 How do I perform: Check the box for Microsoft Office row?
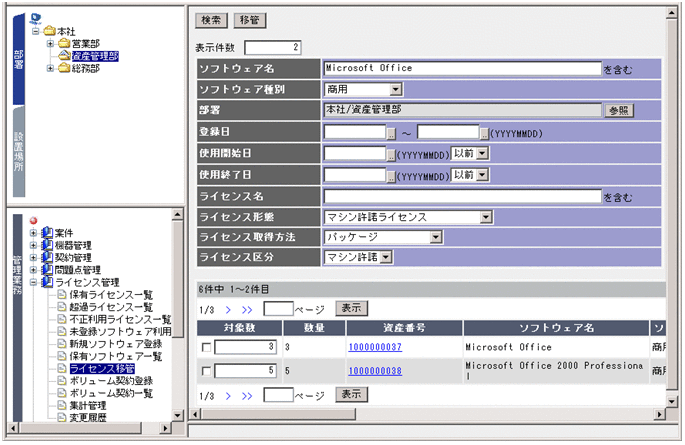(x=207, y=348)
